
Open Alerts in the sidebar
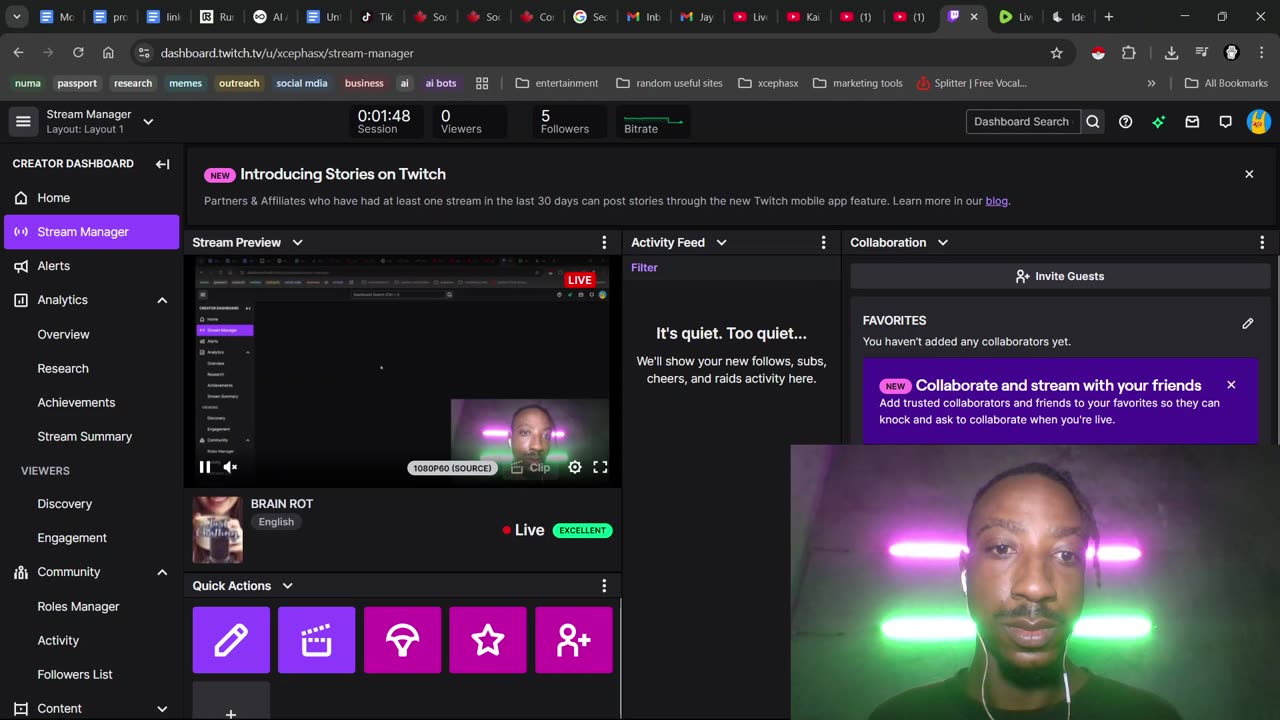coord(92,266)
